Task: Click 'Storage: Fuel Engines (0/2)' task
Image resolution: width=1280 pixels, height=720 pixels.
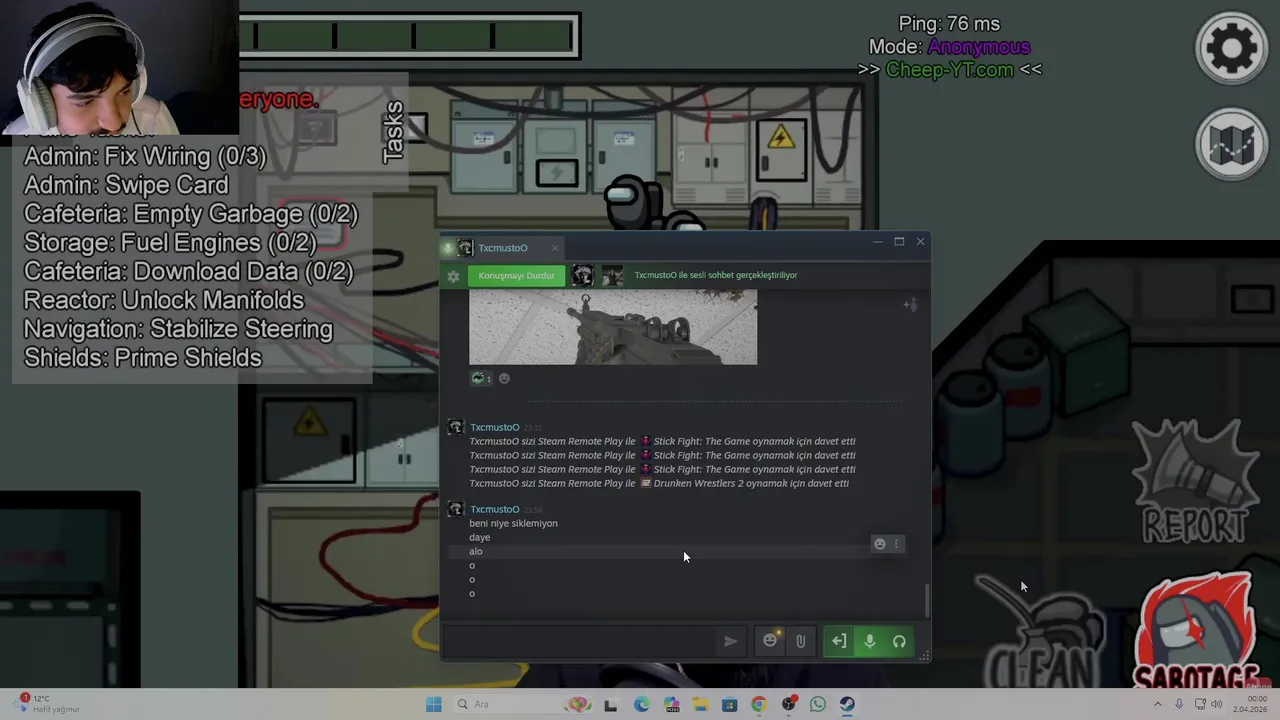Action: point(170,242)
